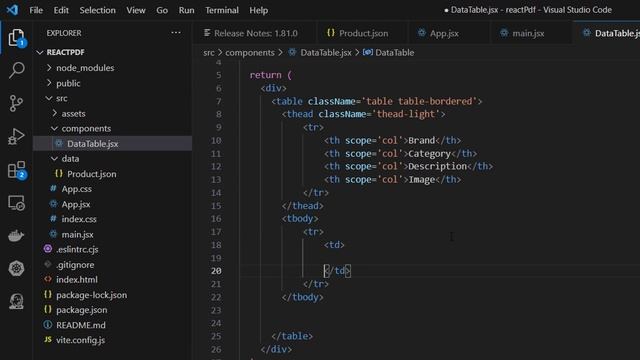The image size is (640, 360).
Task: Open the file name vite.config.js in Explorer
Action: pos(80,340)
